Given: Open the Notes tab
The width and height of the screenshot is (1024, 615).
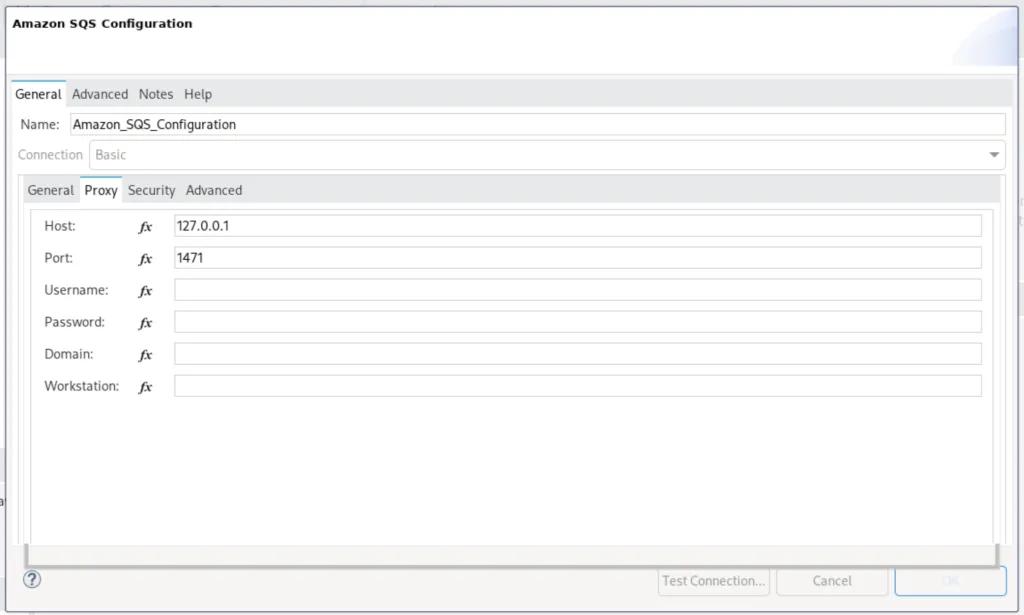Looking at the screenshot, I should tap(156, 94).
